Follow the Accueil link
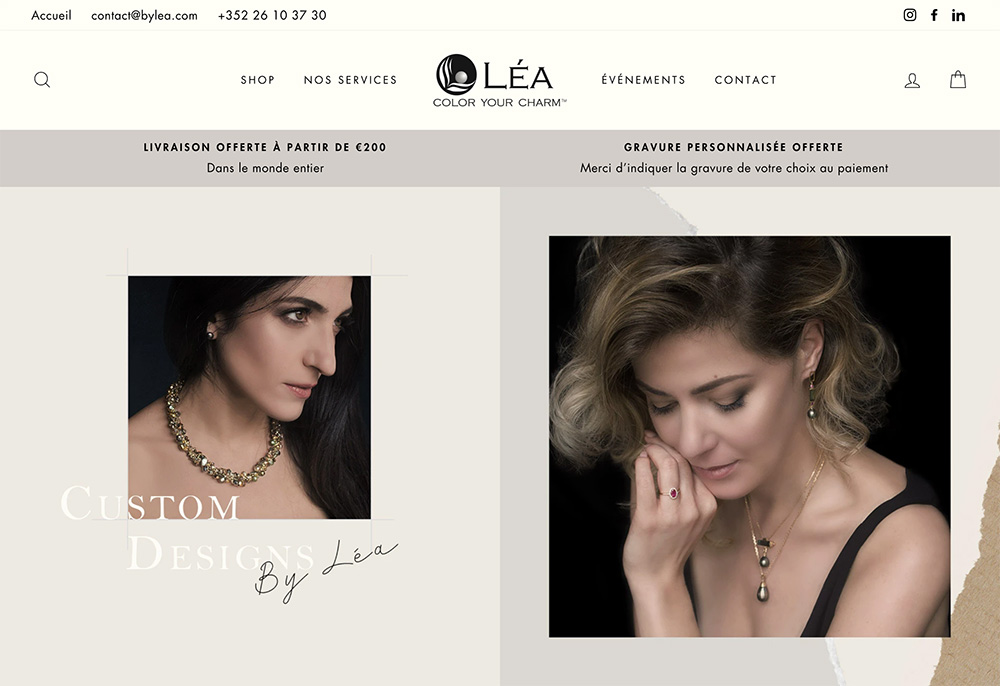The image size is (1000, 686). click(x=51, y=15)
